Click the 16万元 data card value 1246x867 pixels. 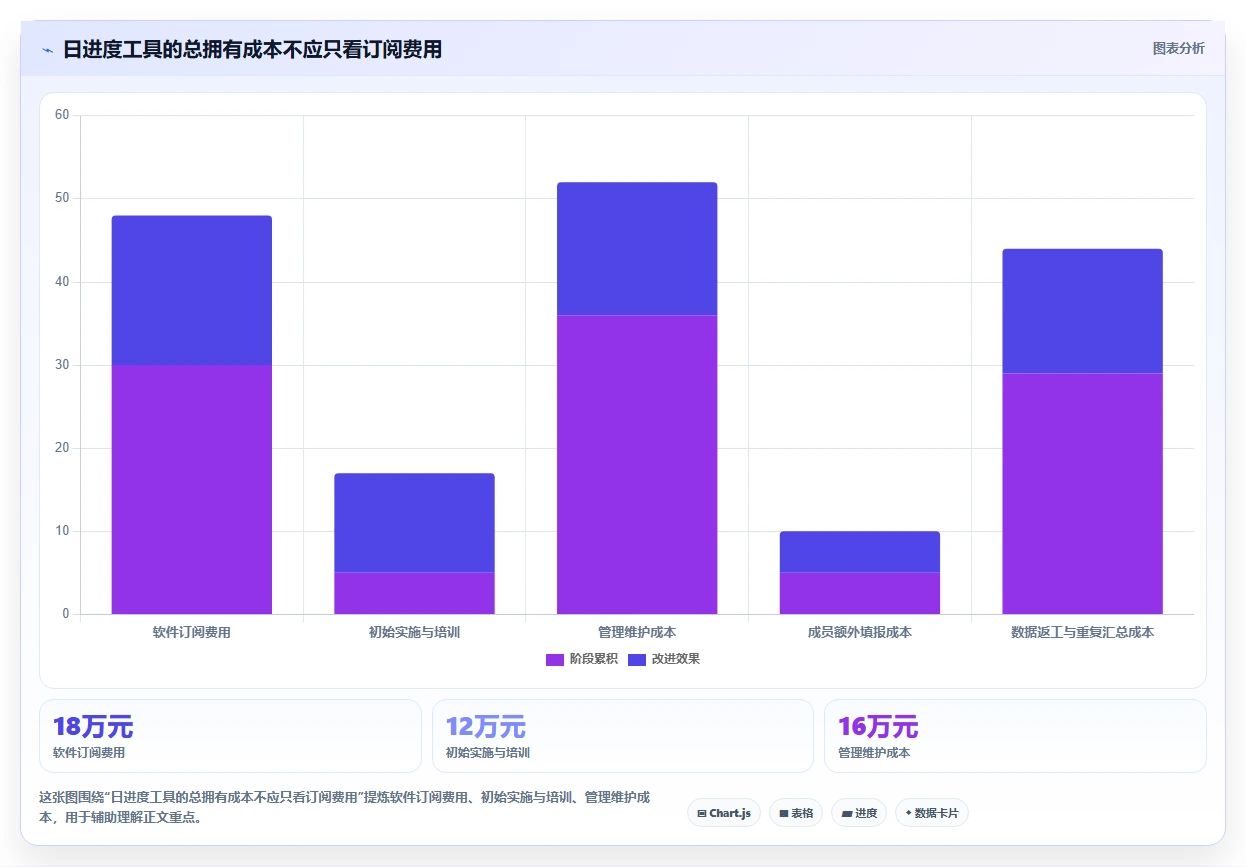click(878, 727)
